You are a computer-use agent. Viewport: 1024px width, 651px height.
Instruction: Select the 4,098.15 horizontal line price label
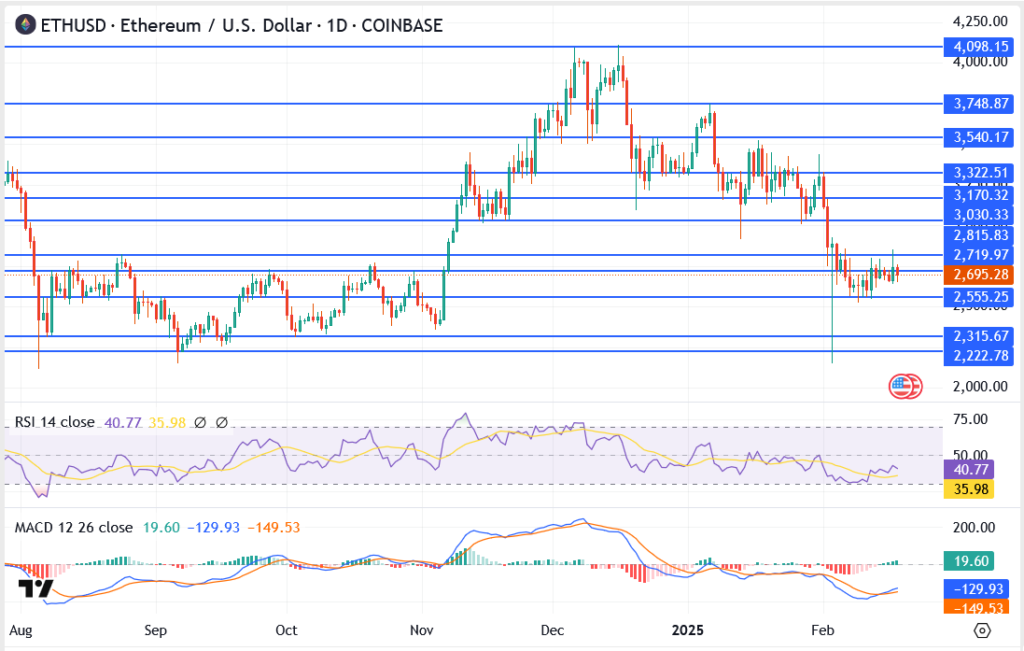979,46
